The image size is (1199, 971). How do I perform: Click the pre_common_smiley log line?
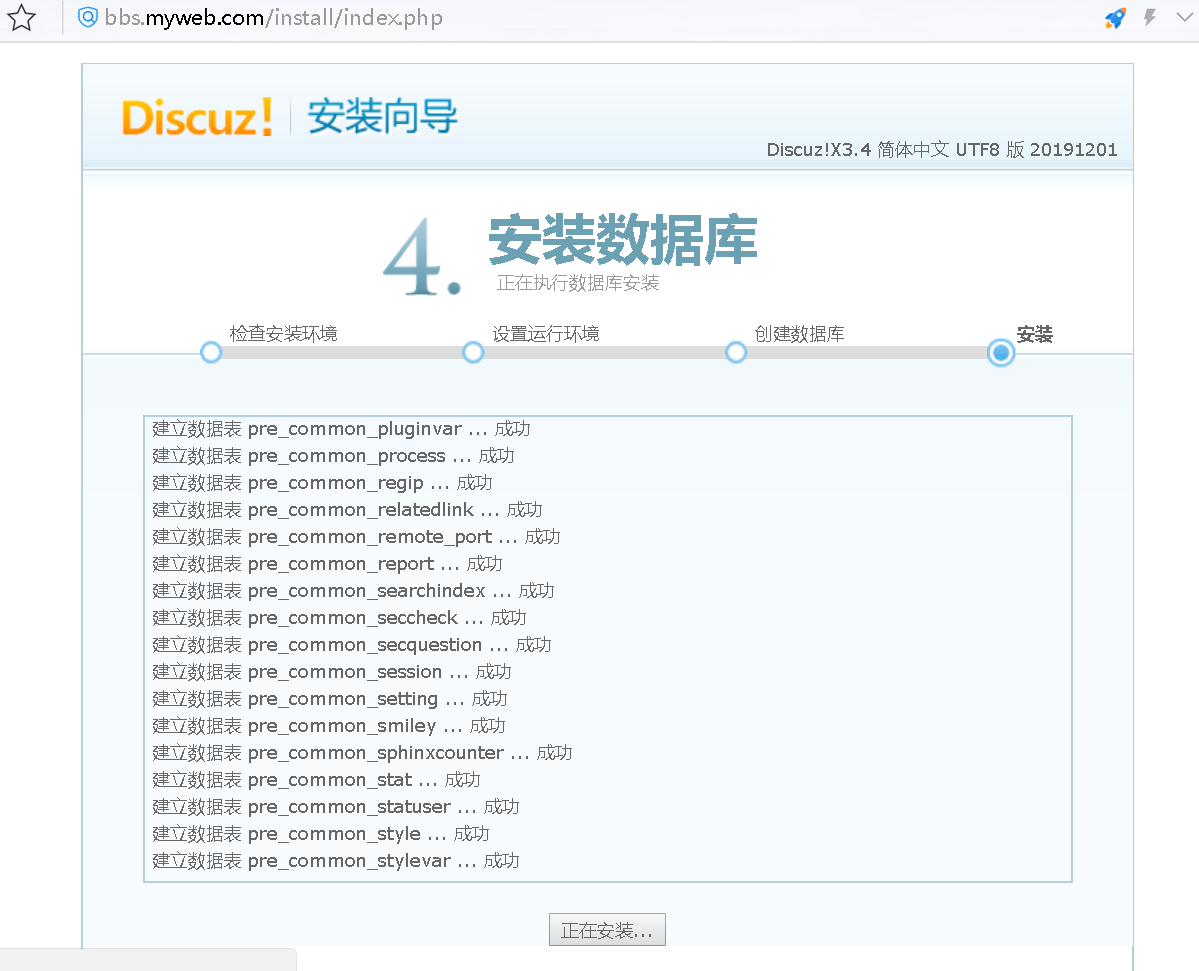point(329,726)
